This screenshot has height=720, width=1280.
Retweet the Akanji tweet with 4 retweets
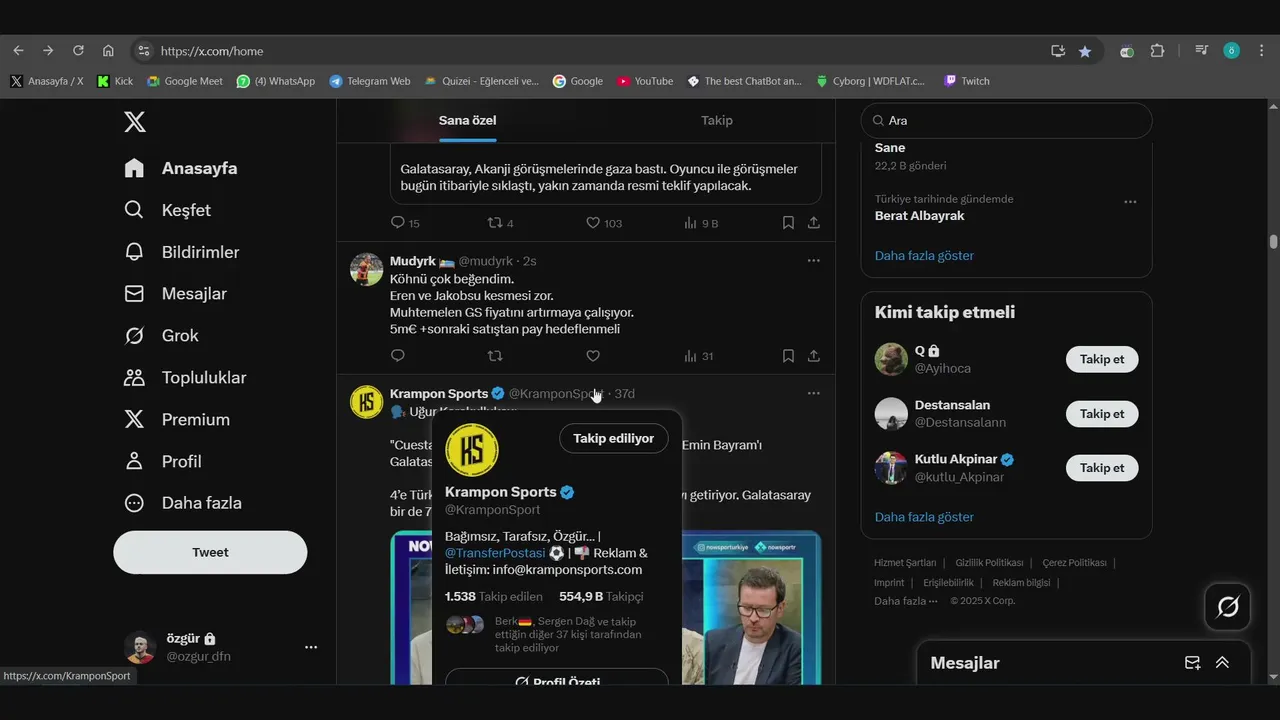coord(500,223)
